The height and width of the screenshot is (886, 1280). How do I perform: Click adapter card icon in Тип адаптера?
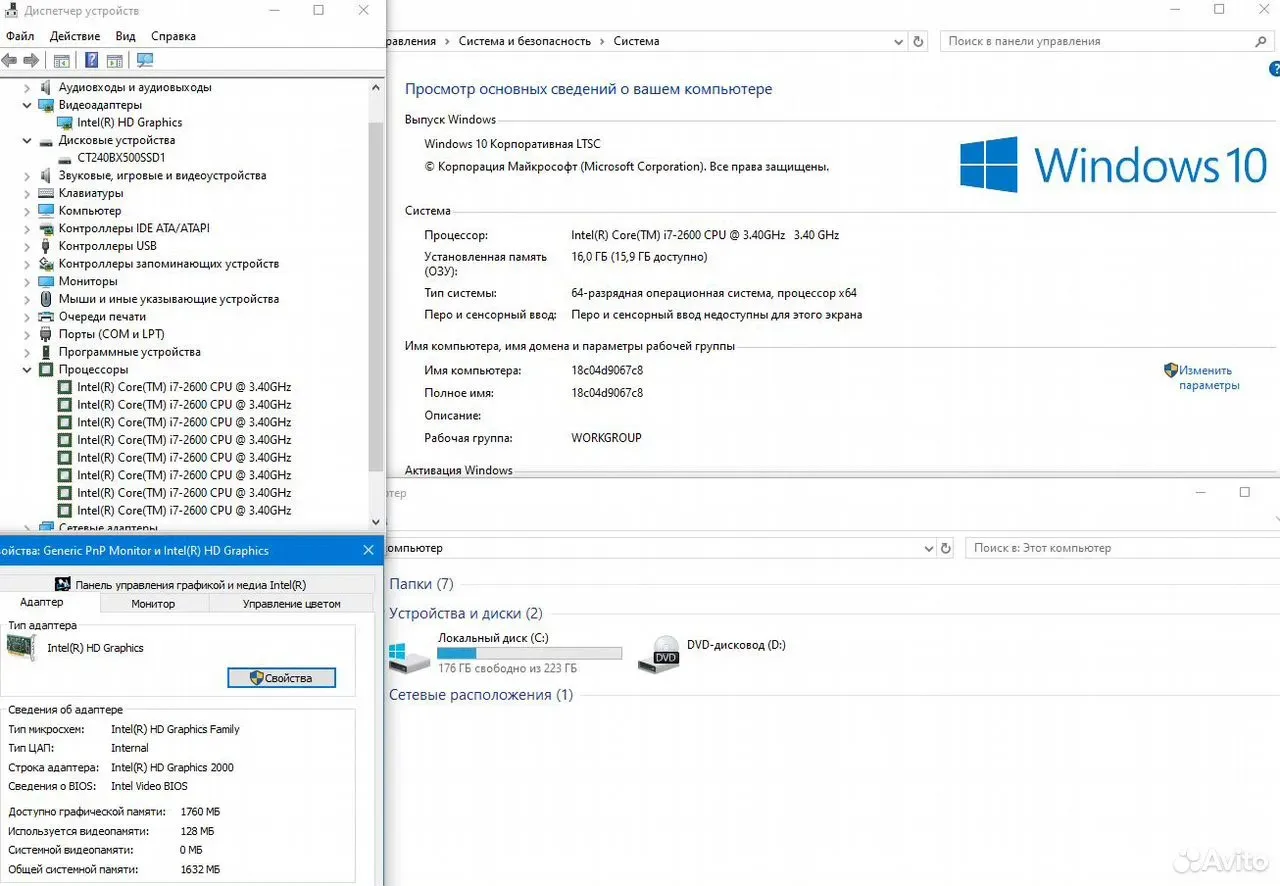(x=21, y=648)
